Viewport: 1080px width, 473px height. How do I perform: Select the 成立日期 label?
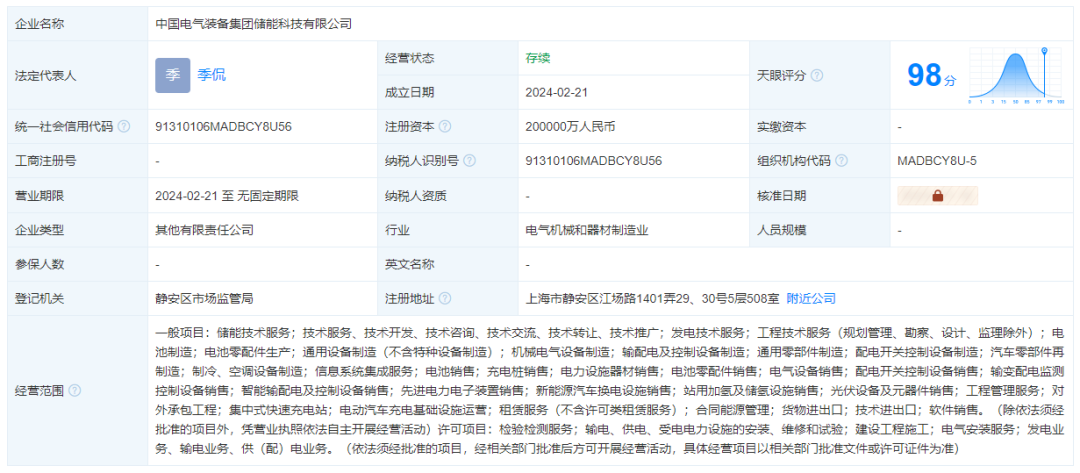click(410, 92)
